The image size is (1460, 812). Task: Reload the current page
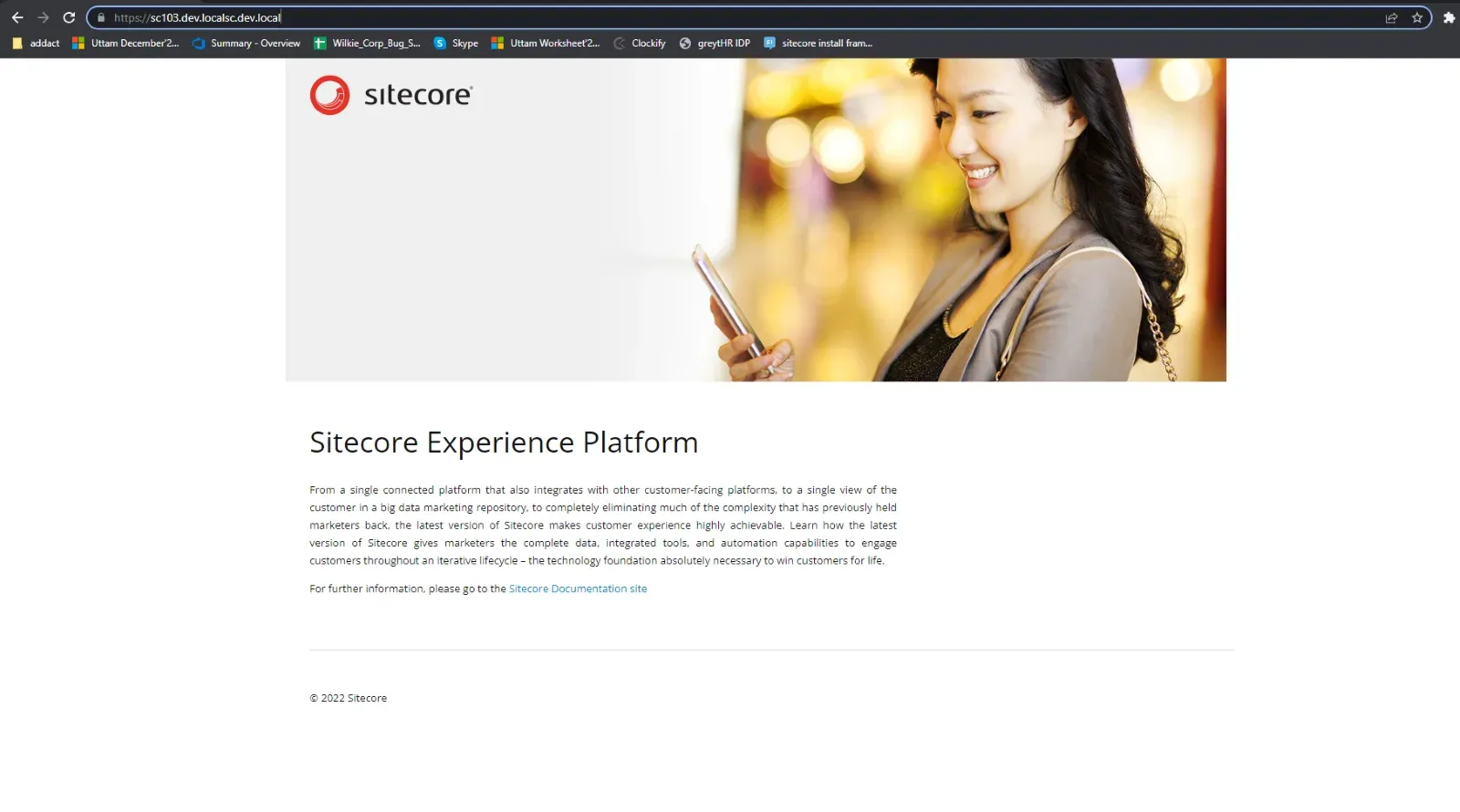coord(68,17)
